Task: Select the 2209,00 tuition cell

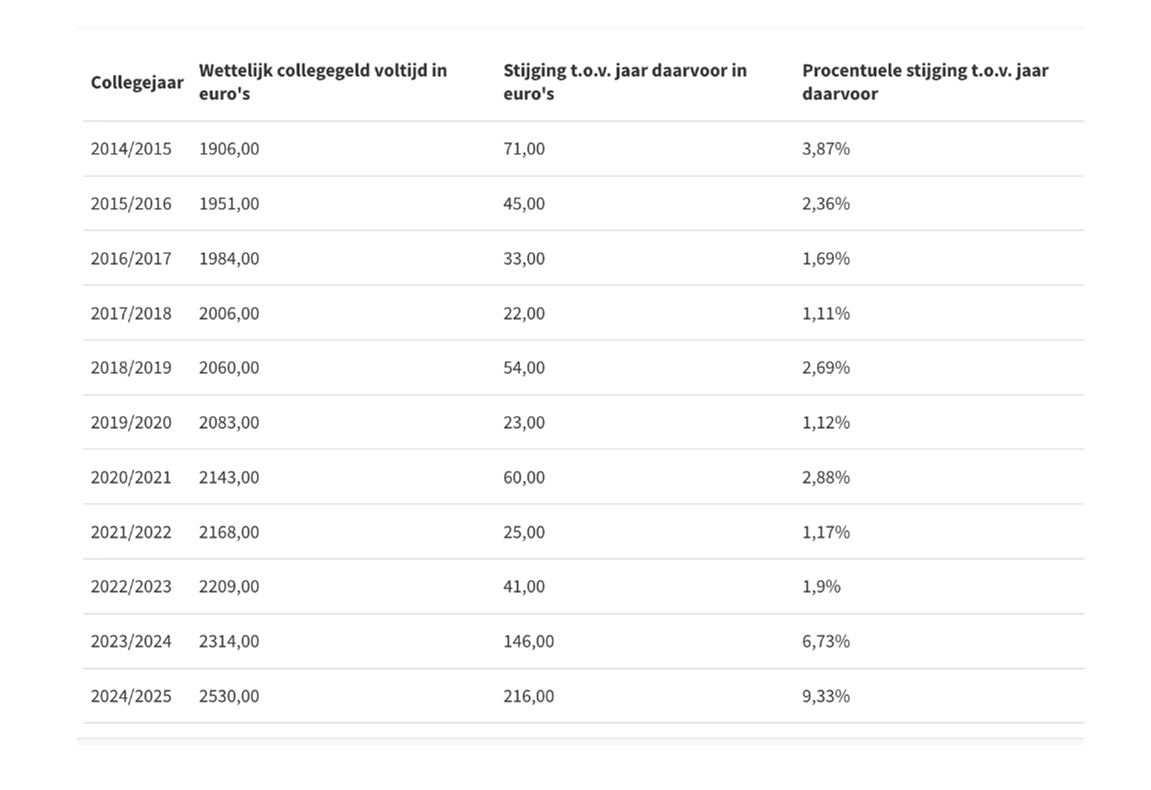Action: tap(229, 587)
